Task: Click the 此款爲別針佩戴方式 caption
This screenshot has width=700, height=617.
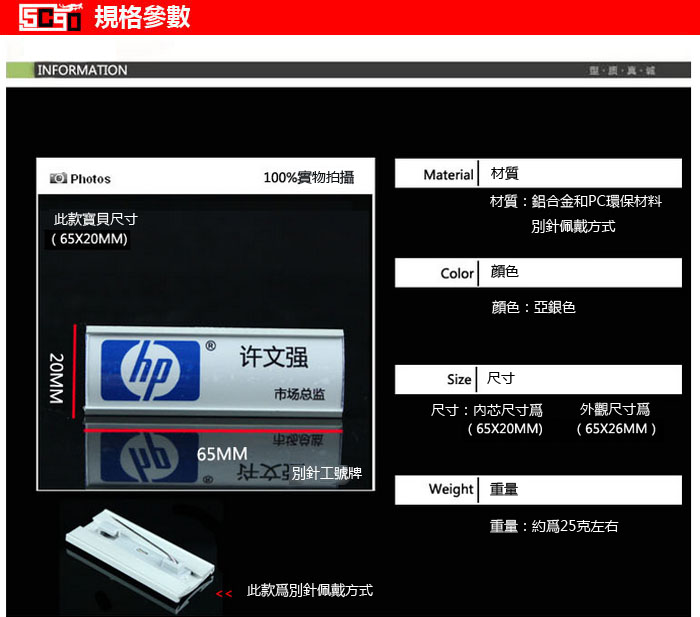Action: tap(310, 591)
